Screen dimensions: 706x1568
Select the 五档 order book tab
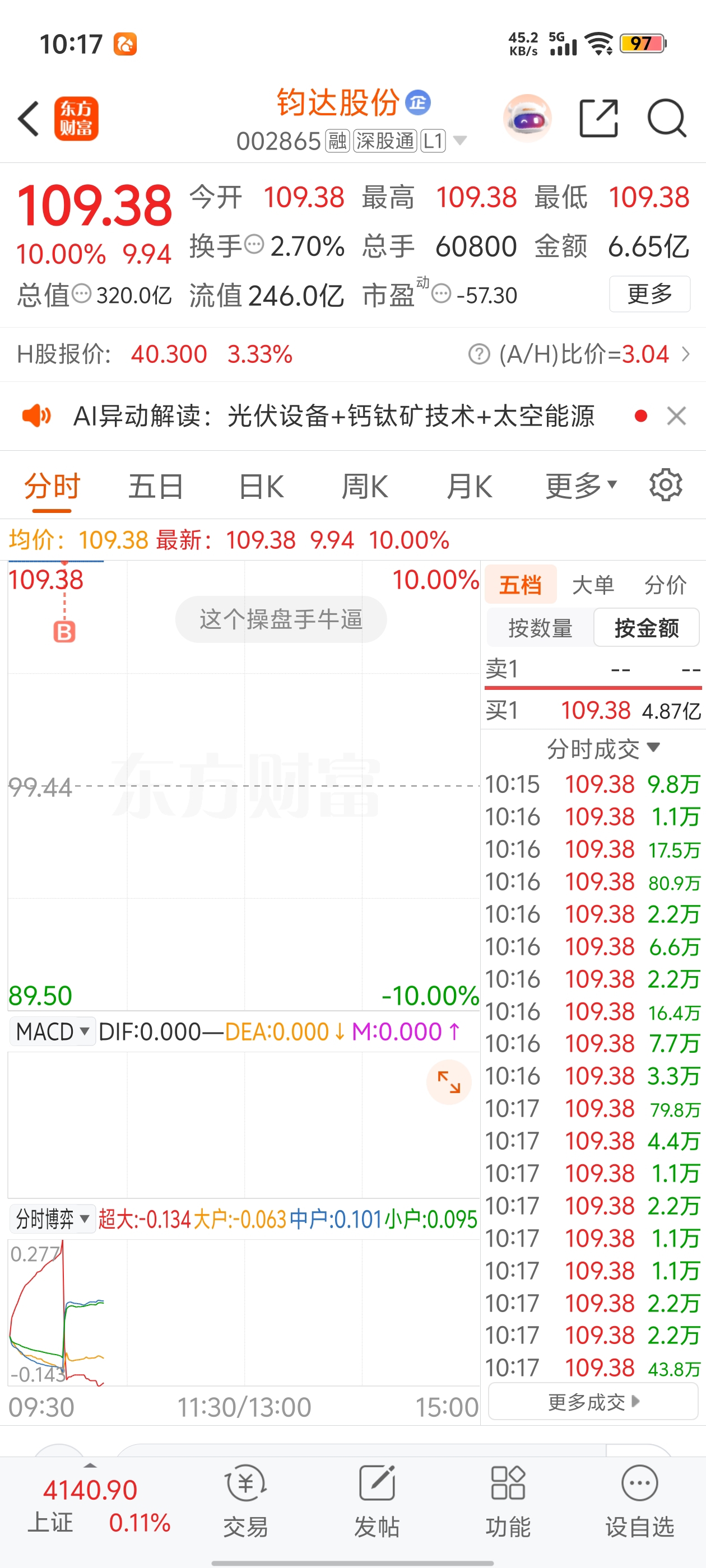(521, 585)
